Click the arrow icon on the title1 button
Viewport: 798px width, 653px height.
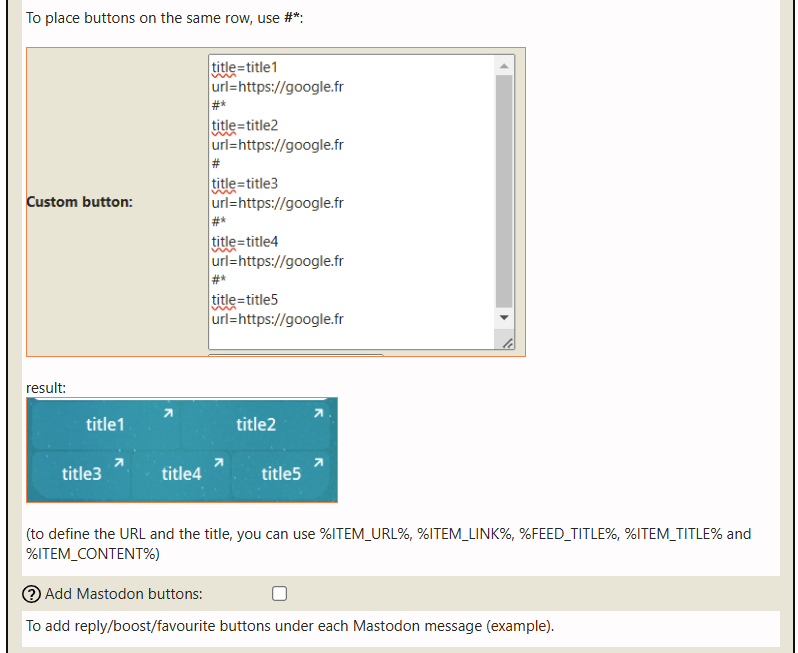coord(169,412)
